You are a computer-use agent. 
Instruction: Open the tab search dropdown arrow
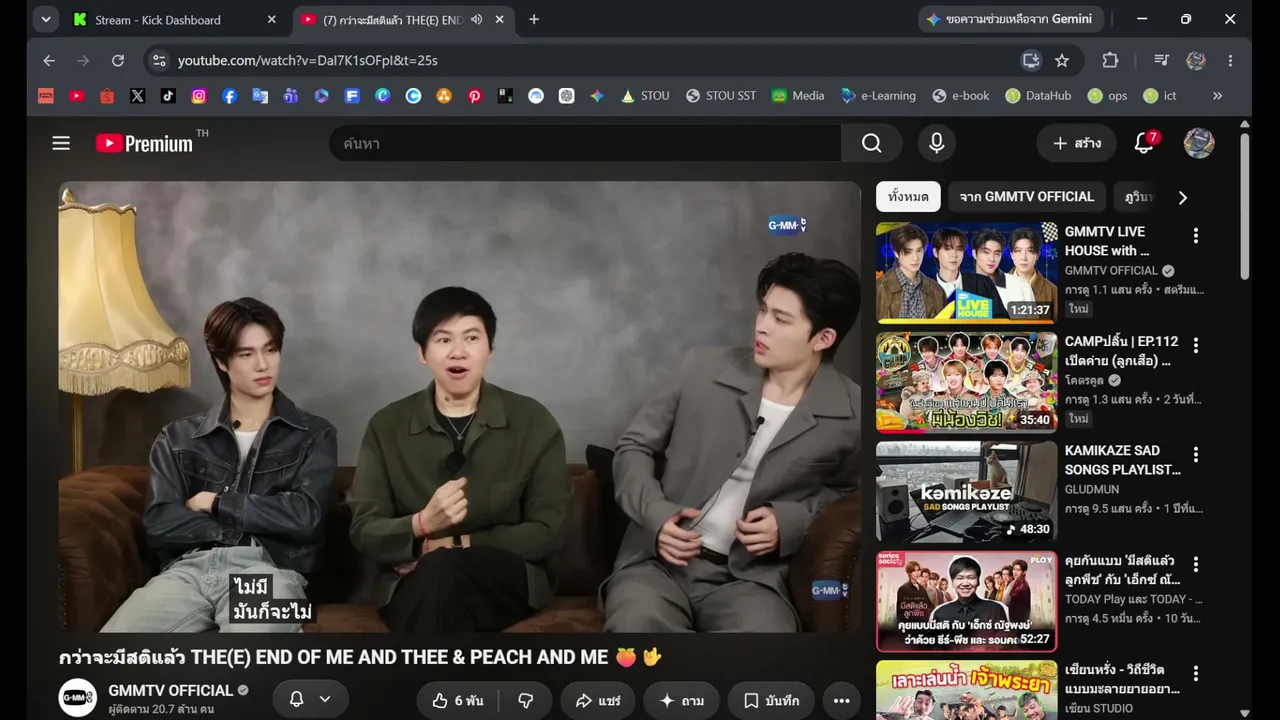coord(46,19)
